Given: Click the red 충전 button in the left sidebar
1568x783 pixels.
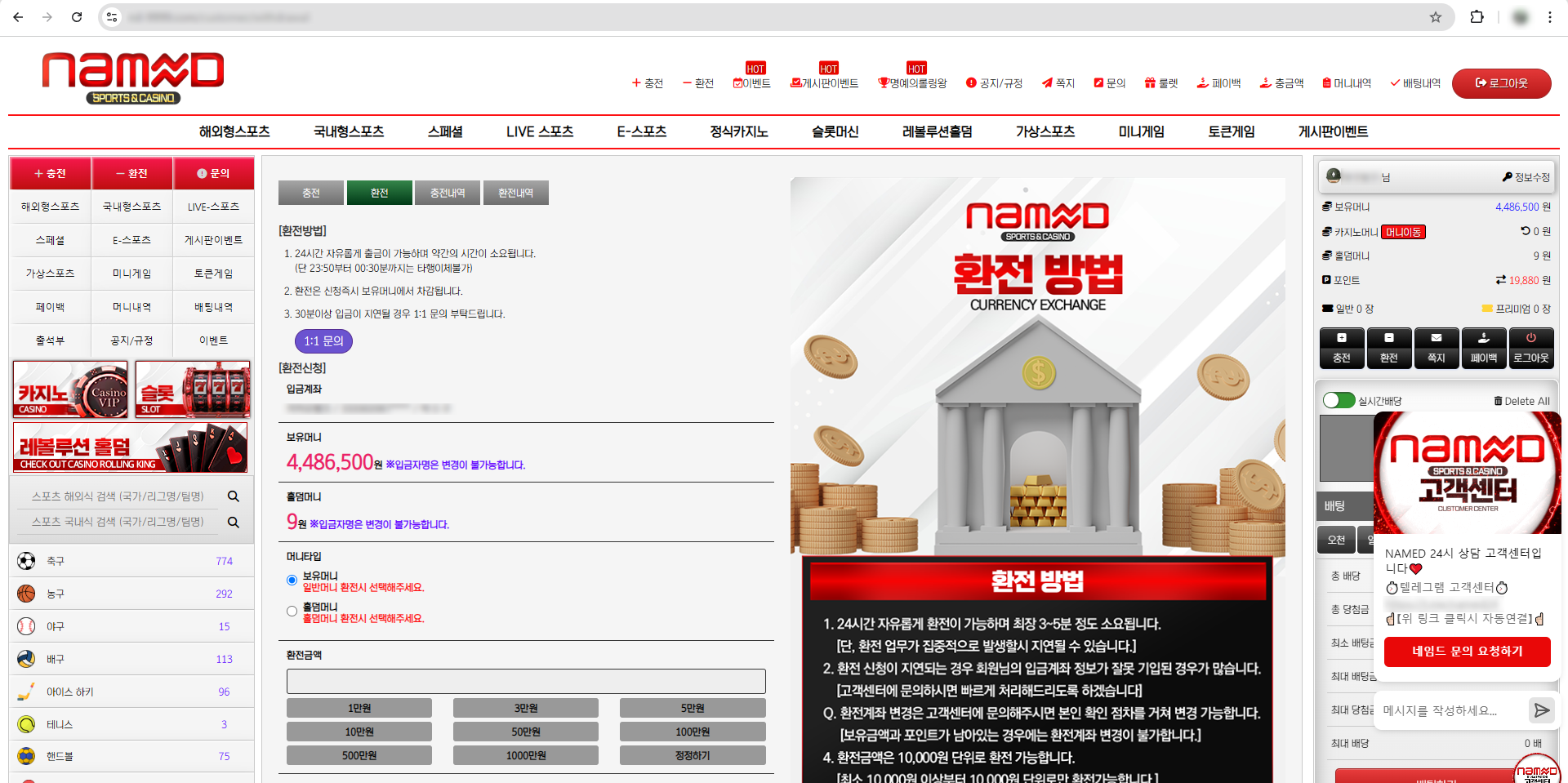Looking at the screenshot, I should click(x=50, y=173).
